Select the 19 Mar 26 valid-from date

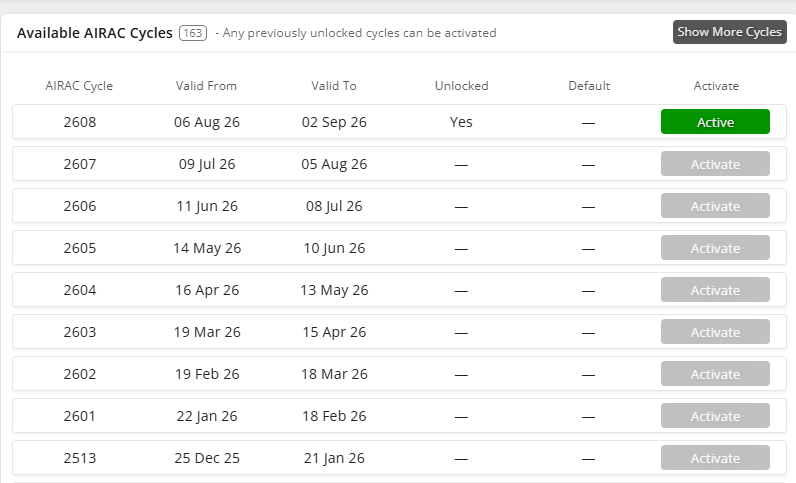(207, 332)
